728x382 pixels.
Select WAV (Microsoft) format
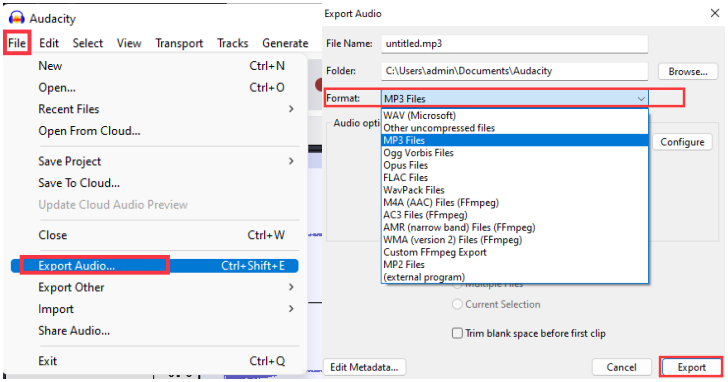pyautogui.click(x=514, y=115)
